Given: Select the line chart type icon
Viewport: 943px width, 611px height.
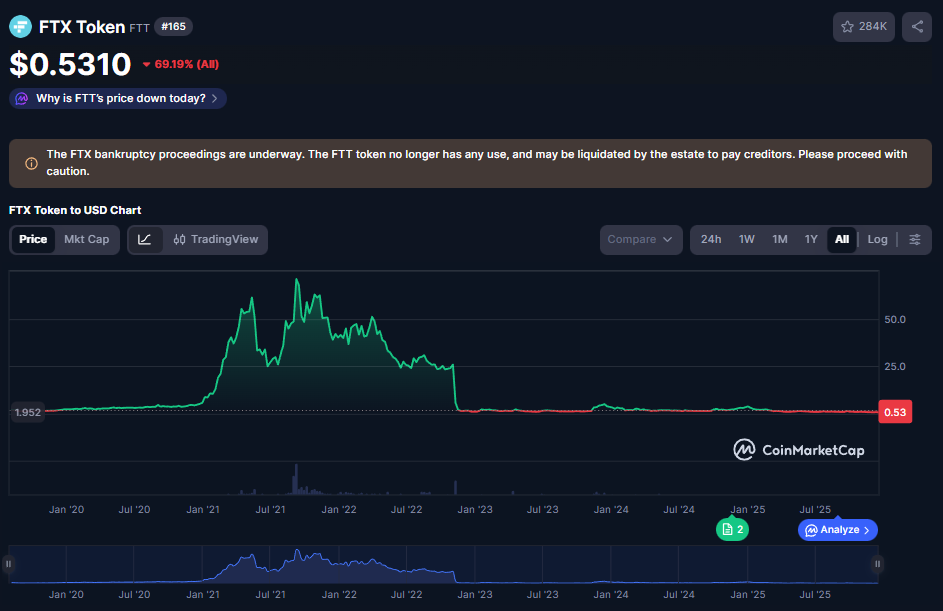Looking at the screenshot, I should (145, 240).
